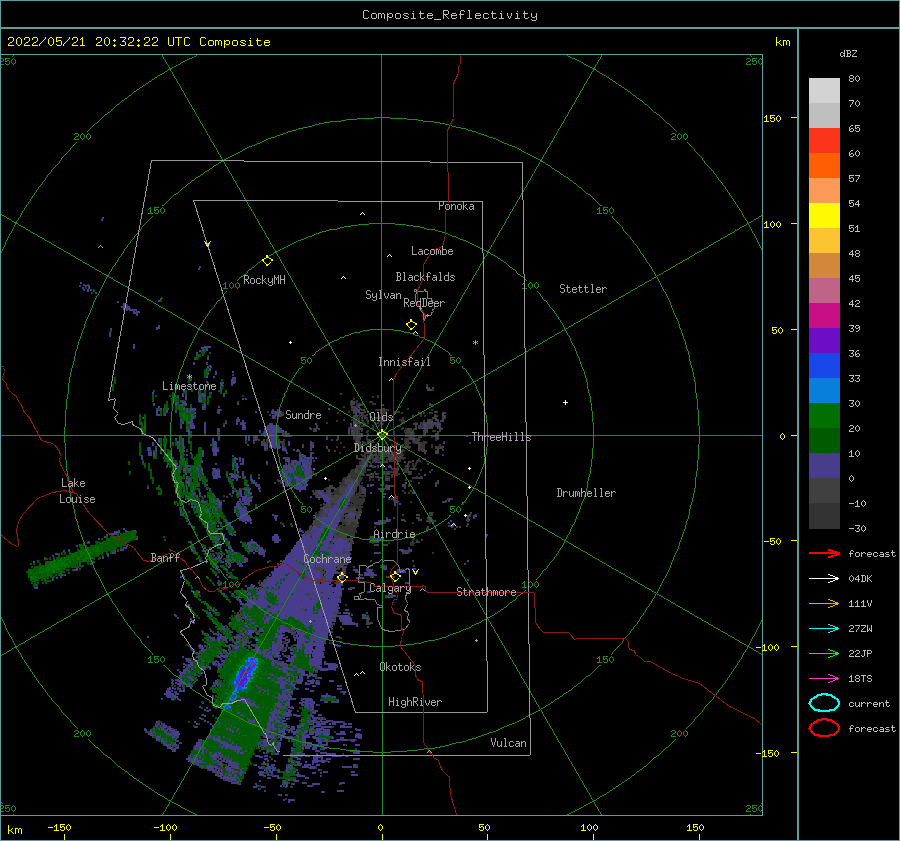
Task: Click the Composite_Reflectivity title text
Action: pyautogui.click(x=450, y=15)
